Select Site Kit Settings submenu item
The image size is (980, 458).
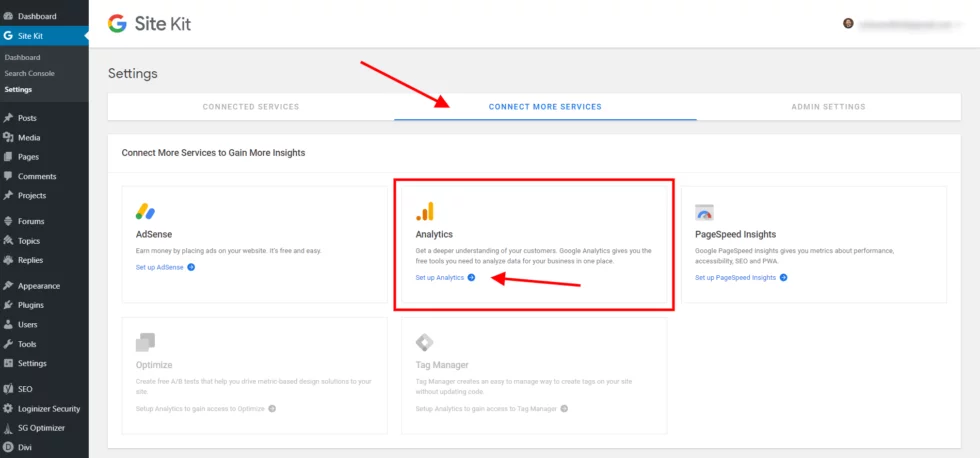[x=18, y=89]
